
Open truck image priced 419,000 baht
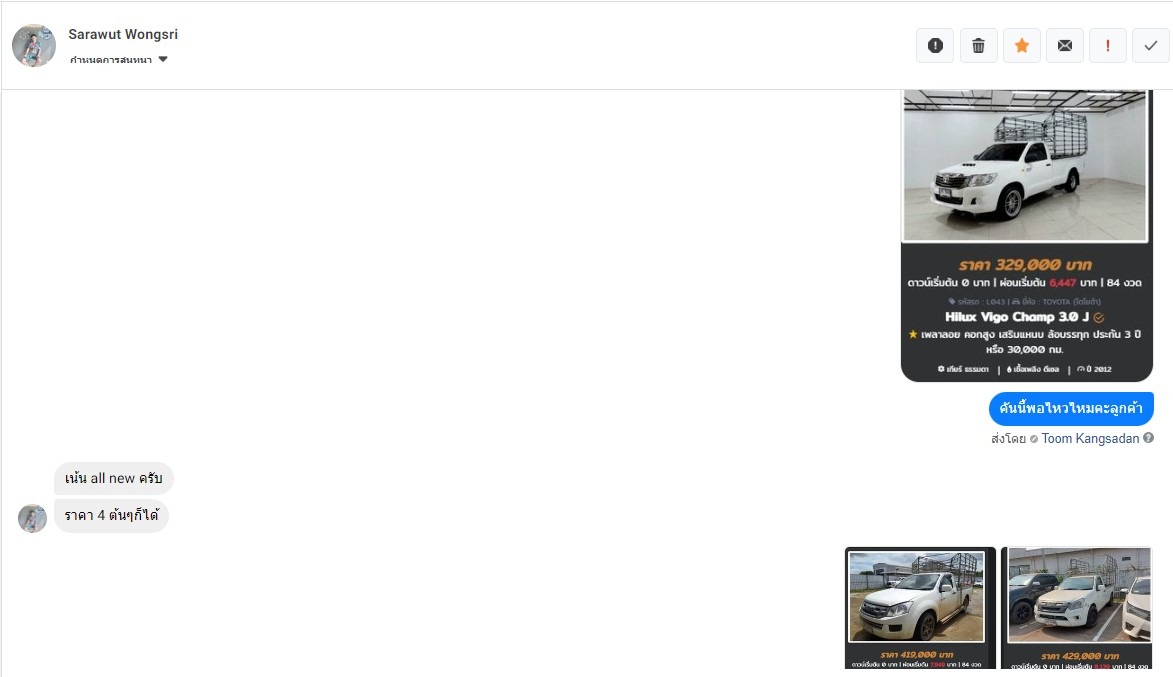tap(920, 607)
